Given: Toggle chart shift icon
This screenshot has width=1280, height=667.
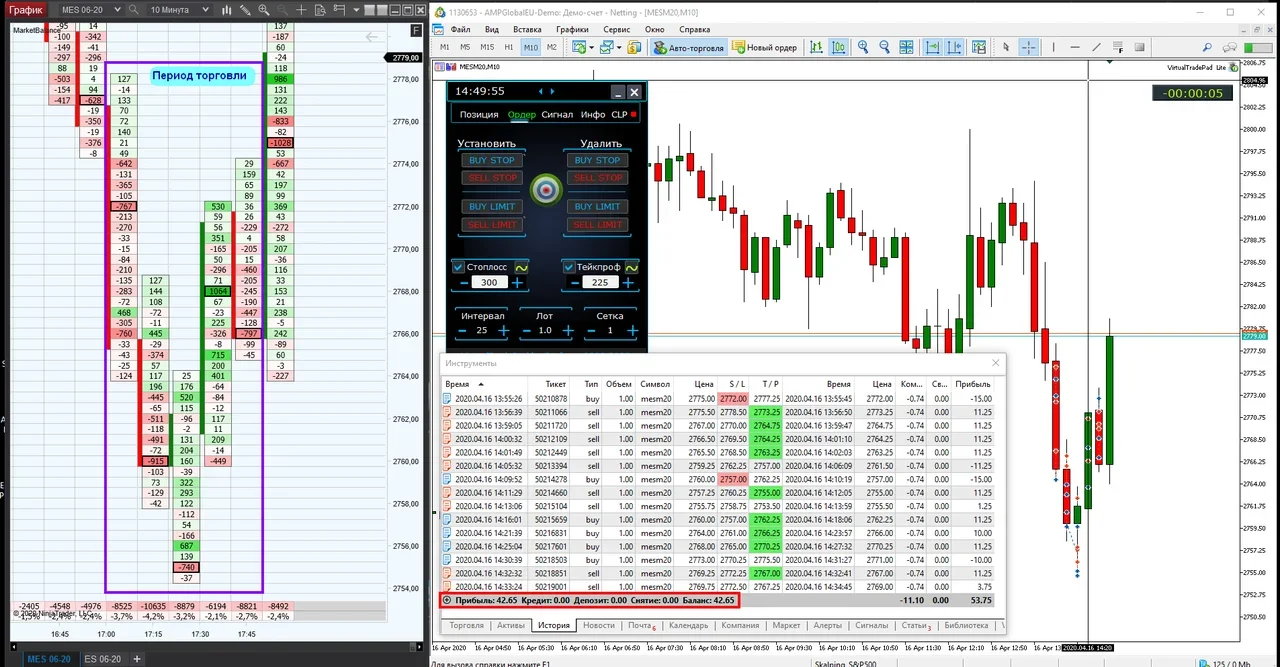Looking at the screenshot, I should (955, 47).
